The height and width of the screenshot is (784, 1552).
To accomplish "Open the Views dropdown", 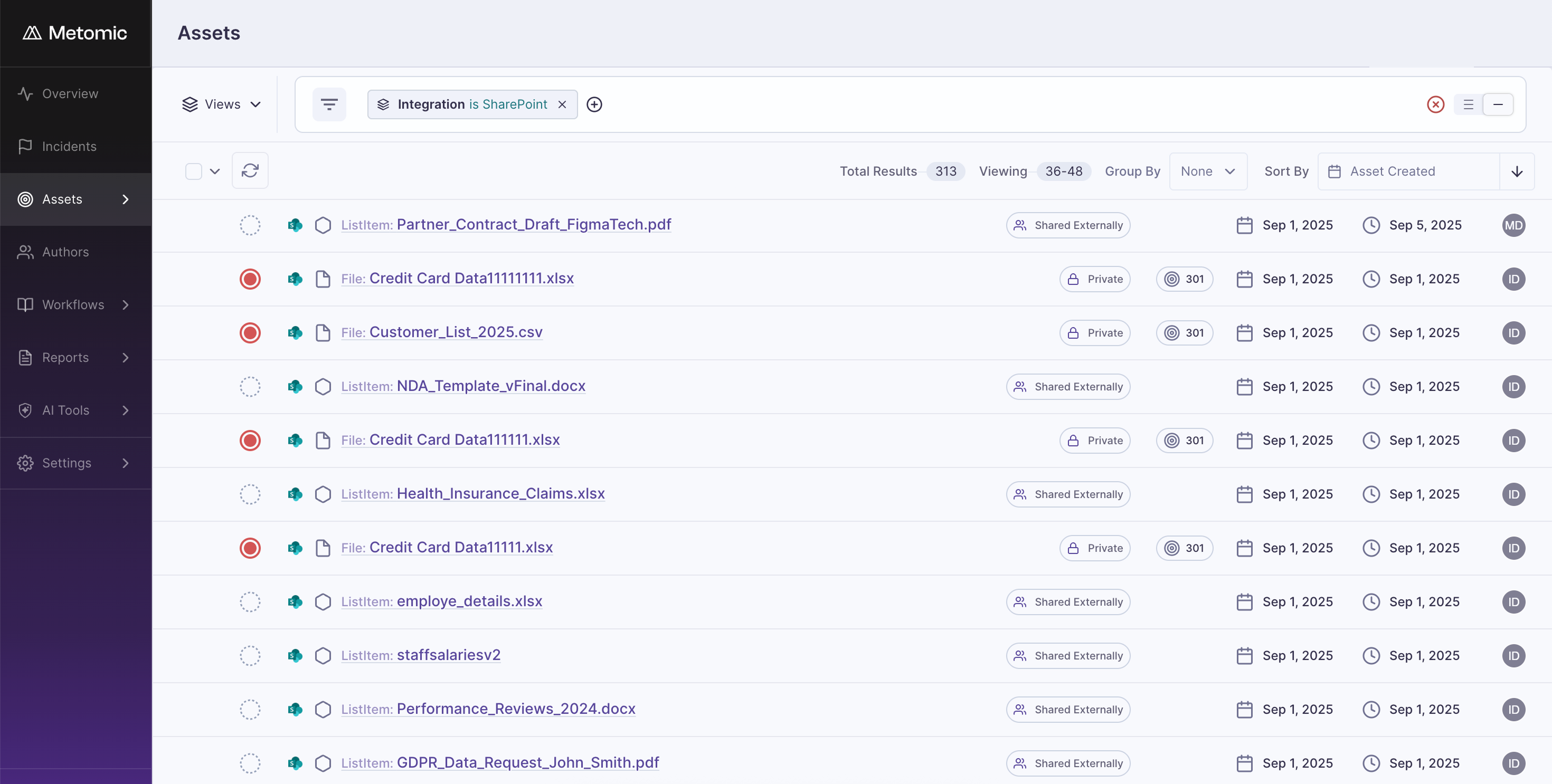I will pyautogui.click(x=222, y=104).
